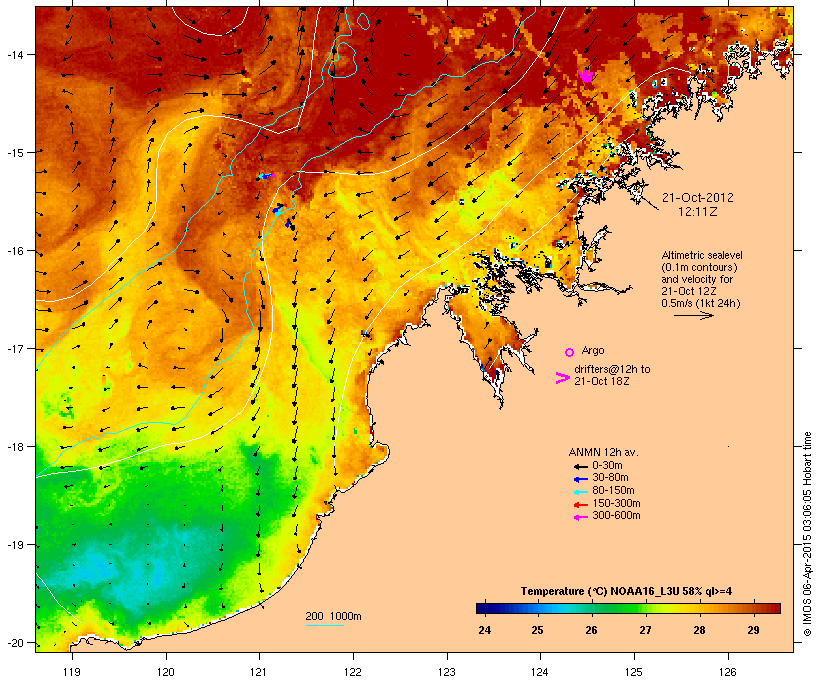
Task: Click the cyan 80-150m legend arrow
Action: 580,492
